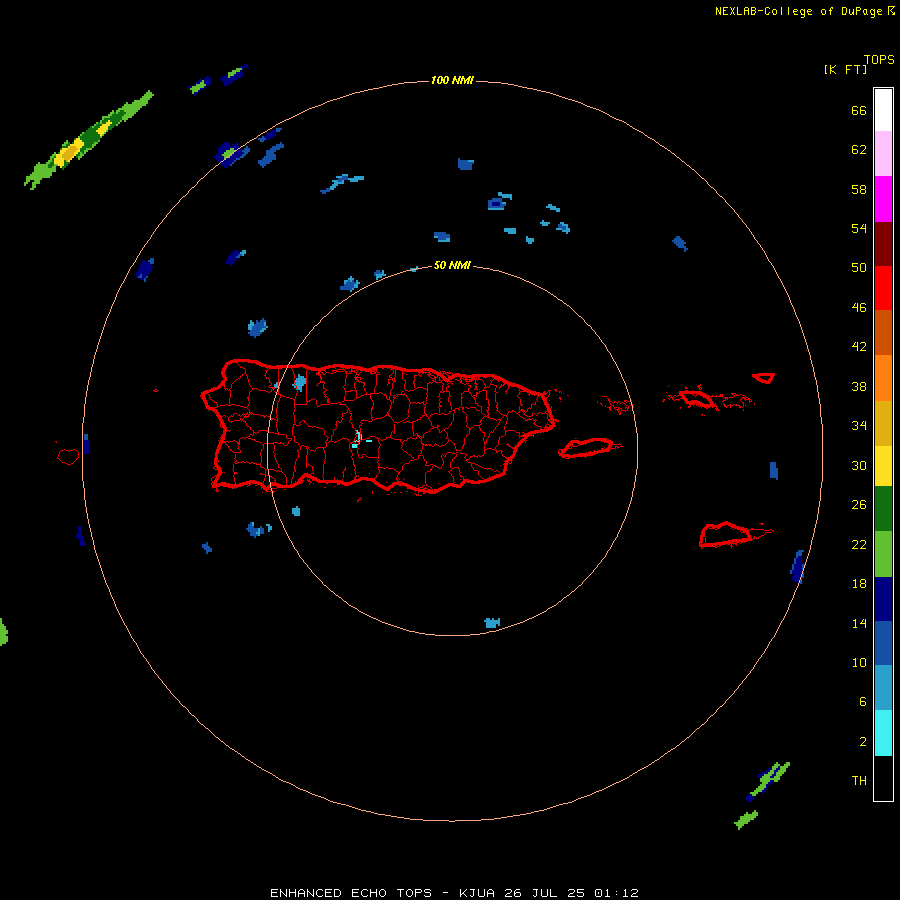The width and height of the screenshot is (900, 900).
Task: Click the gold legend swatch
Action: pyautogui.click(x=883, y=423)
